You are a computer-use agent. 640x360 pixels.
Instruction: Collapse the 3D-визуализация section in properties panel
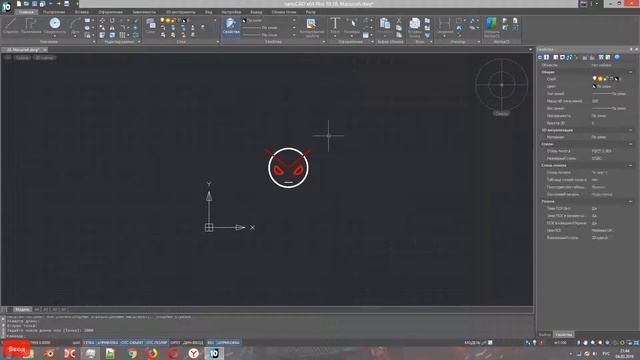630,130
